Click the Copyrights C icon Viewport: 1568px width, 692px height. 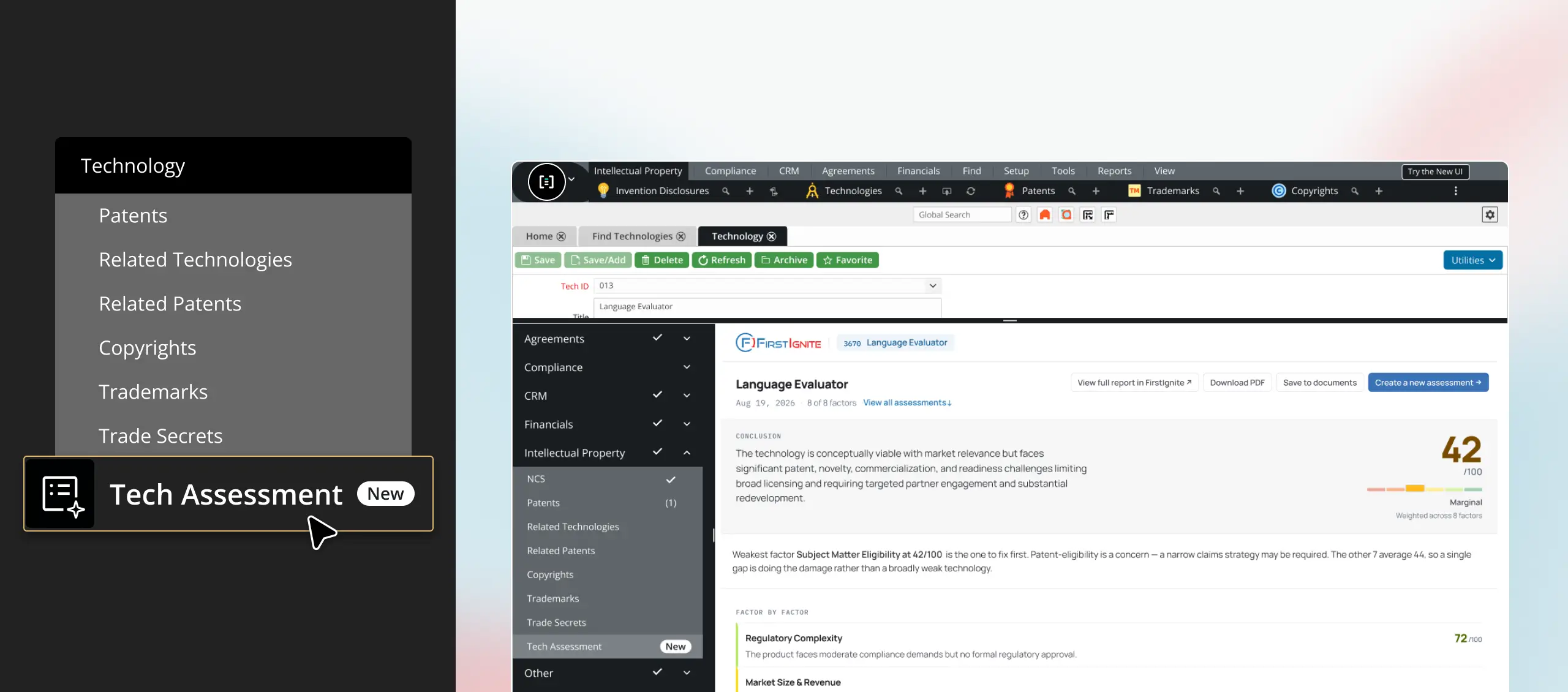1279,191
